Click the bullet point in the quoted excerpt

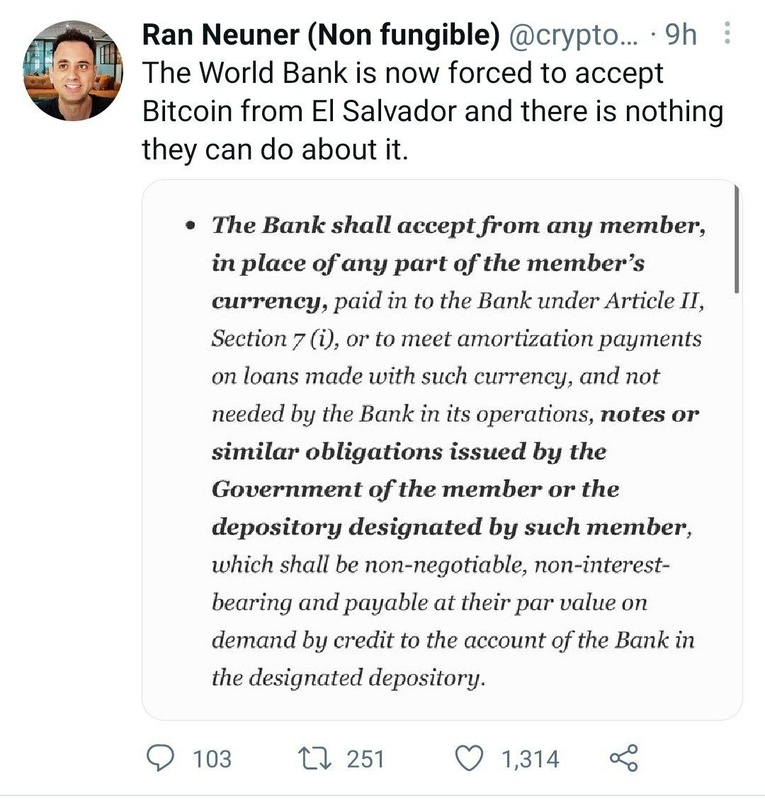coord(191,227)
